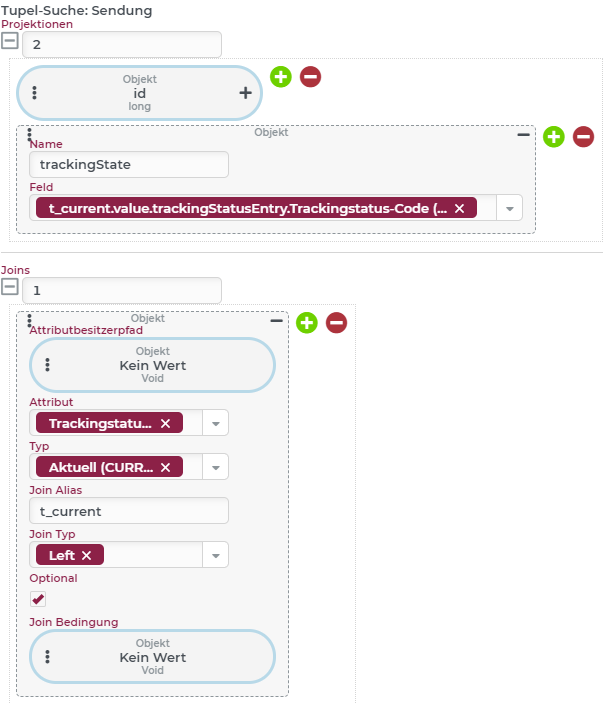Clear the Left join type tag
The width and height of the screenshot is (611, 704).
[87, 555]
